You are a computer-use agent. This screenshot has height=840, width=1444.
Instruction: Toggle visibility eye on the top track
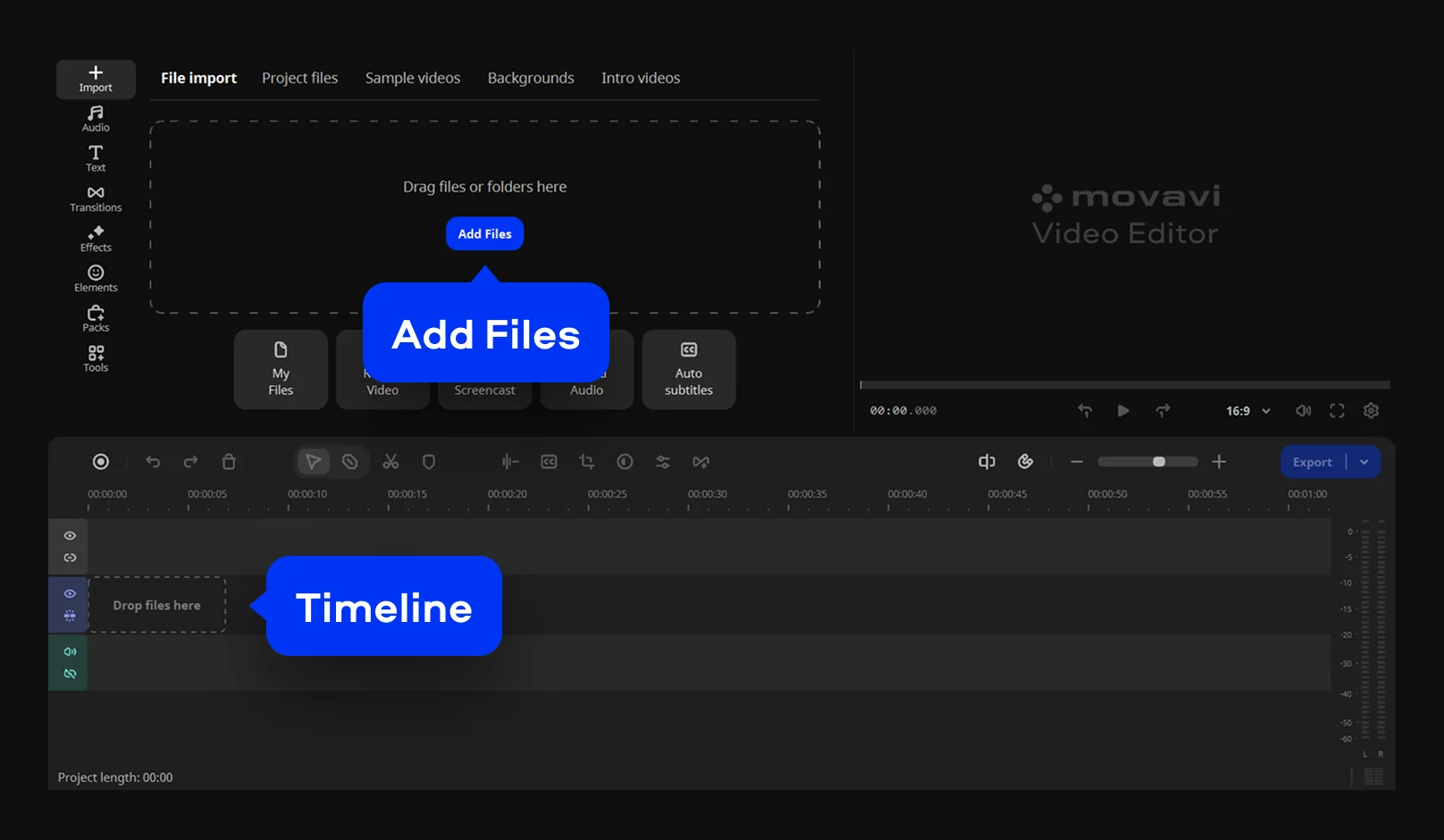point(70,535)
